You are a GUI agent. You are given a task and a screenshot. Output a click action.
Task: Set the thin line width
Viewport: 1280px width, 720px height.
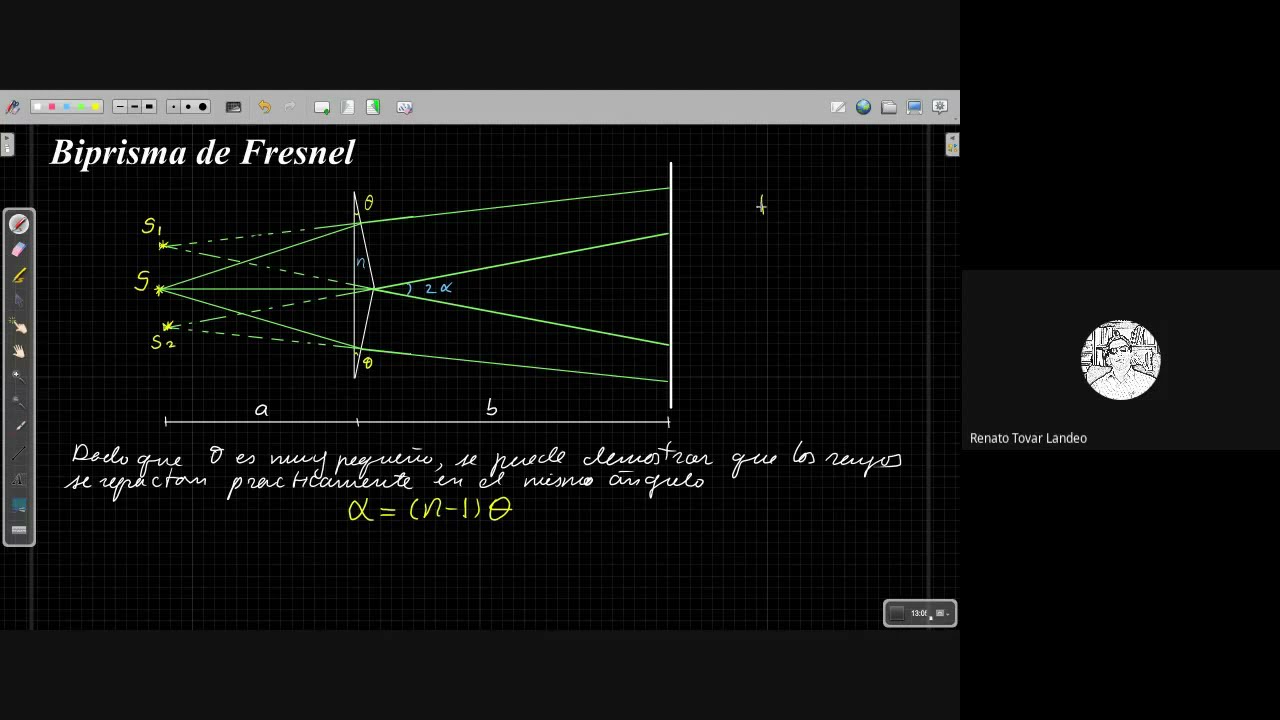click(120, 107)
